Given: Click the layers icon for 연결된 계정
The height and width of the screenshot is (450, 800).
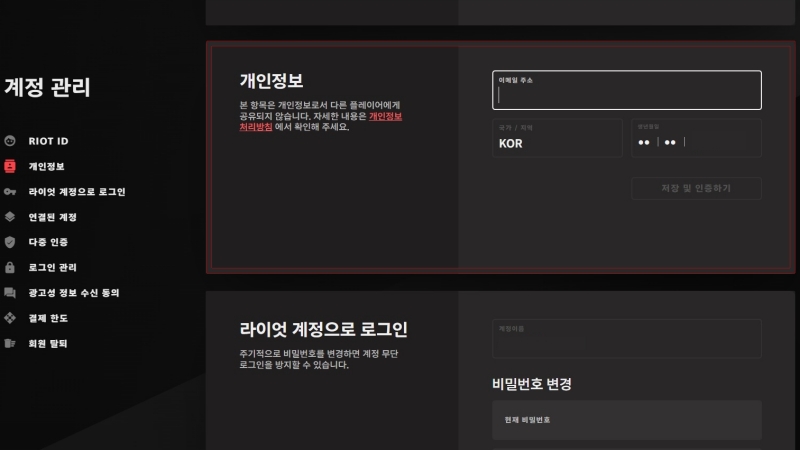Looking at the screenshot, I should pos(10,217).
